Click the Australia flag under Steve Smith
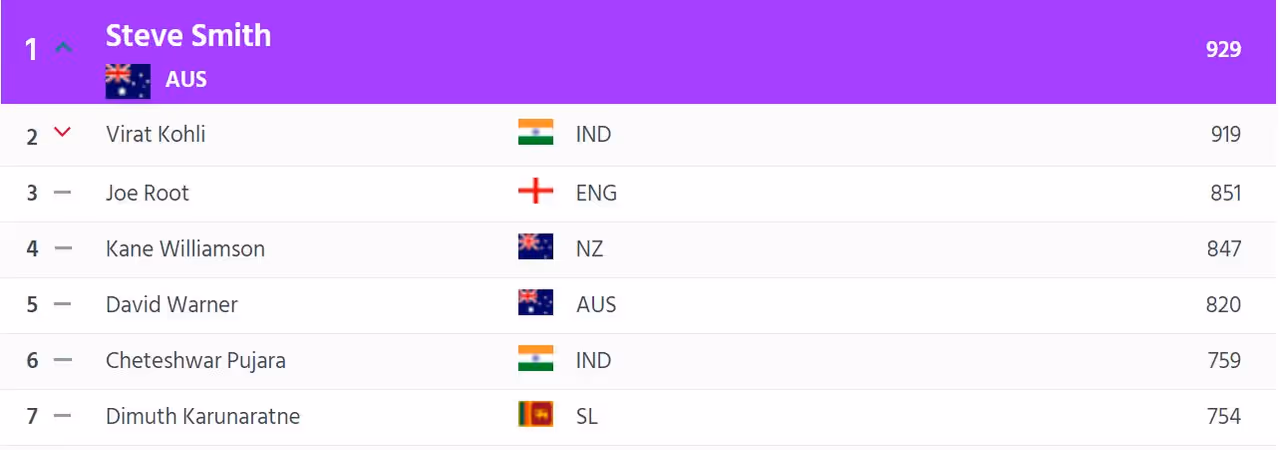The width and height of the screenshot is (1280, 450). [128, 81]
